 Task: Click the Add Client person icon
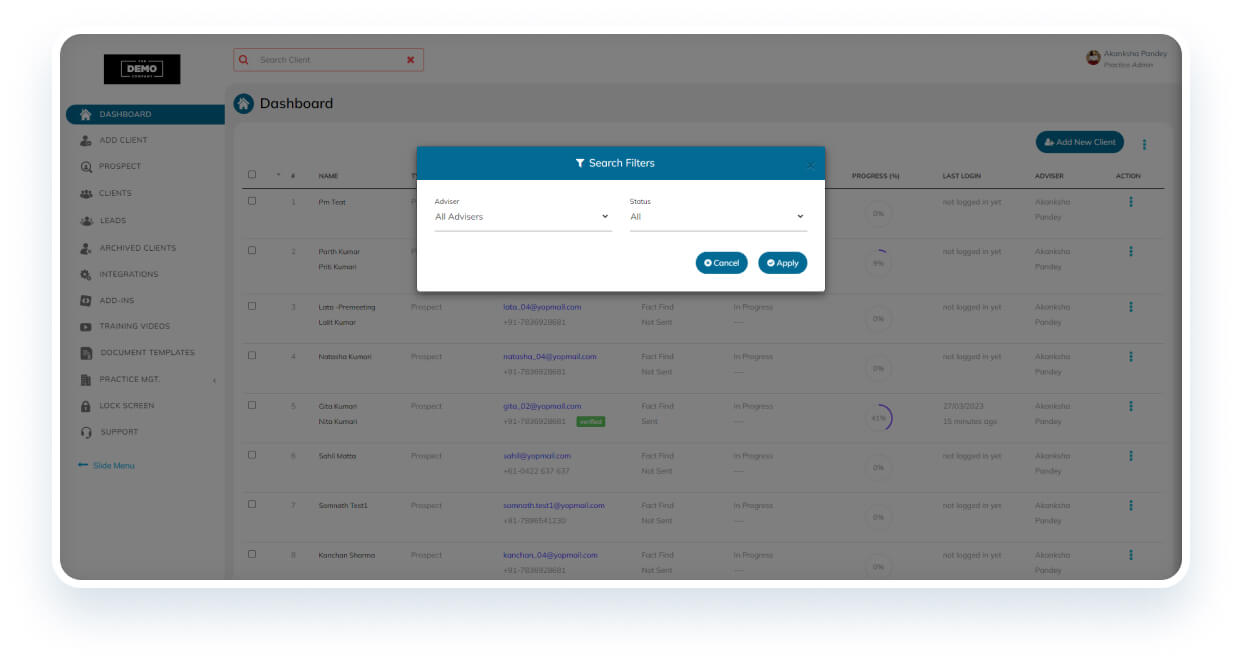pos(86,141)
